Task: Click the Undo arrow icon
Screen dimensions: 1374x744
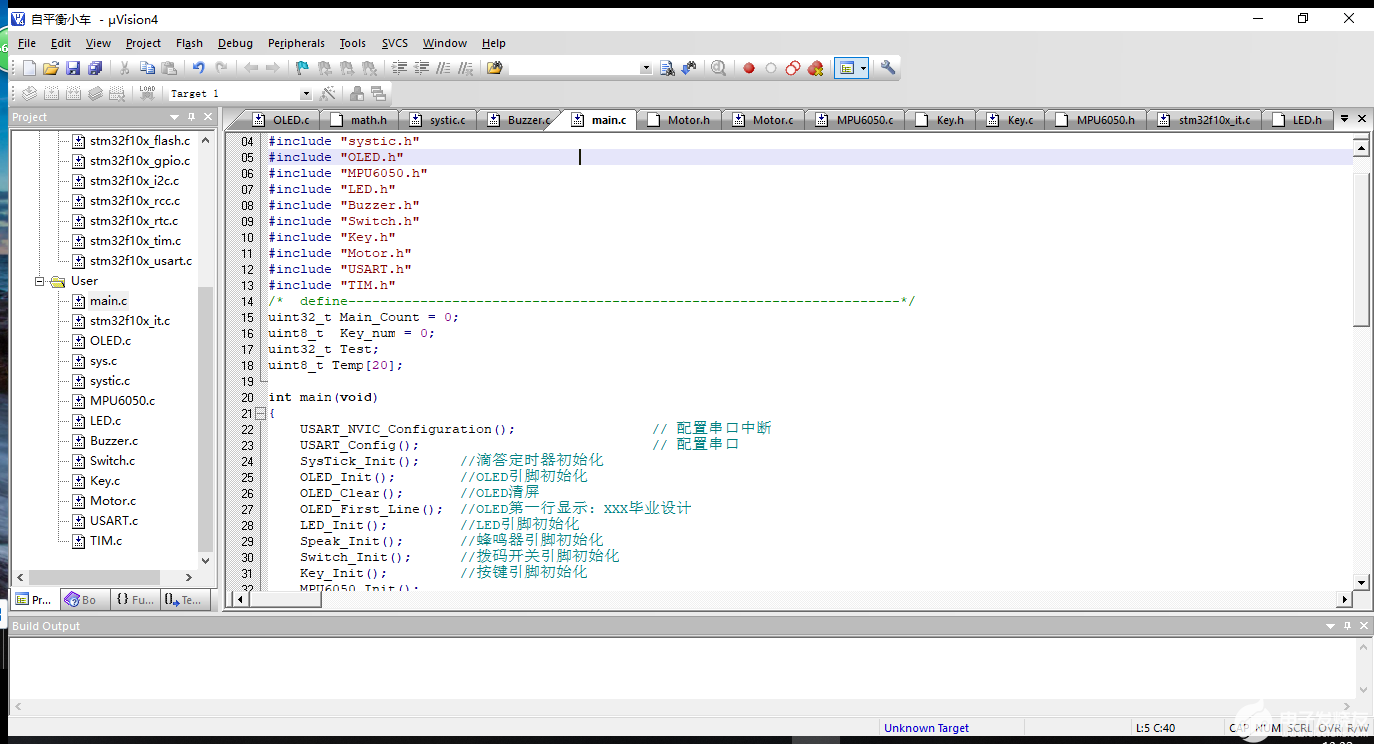Action: coord(198,68)
